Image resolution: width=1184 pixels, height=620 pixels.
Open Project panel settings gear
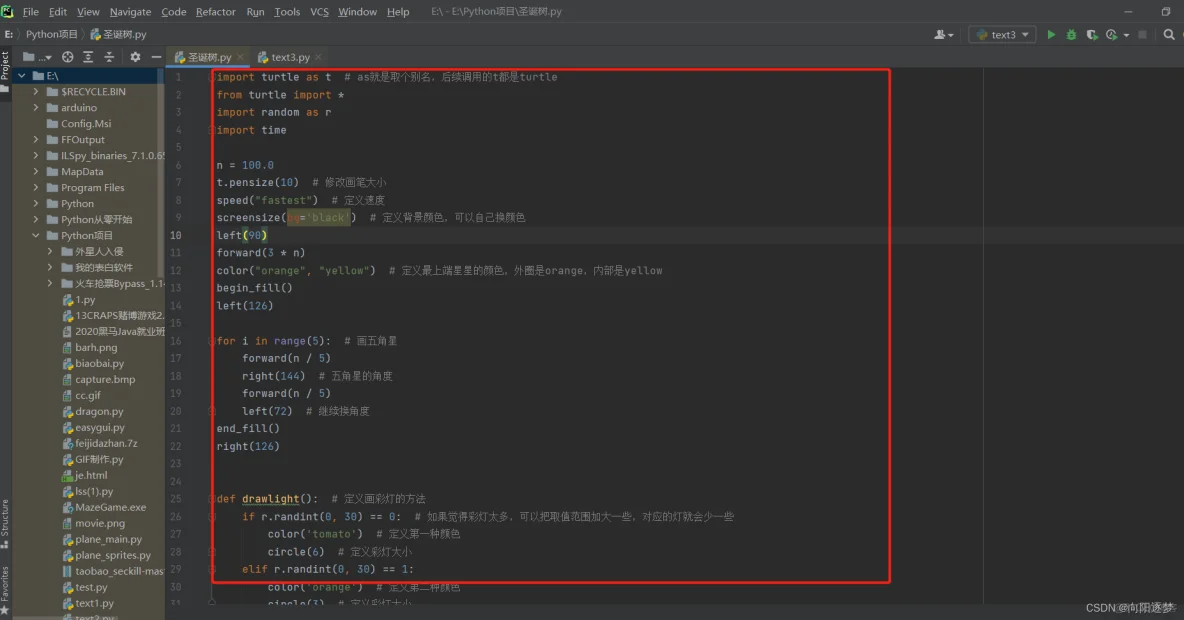[135, 57]
